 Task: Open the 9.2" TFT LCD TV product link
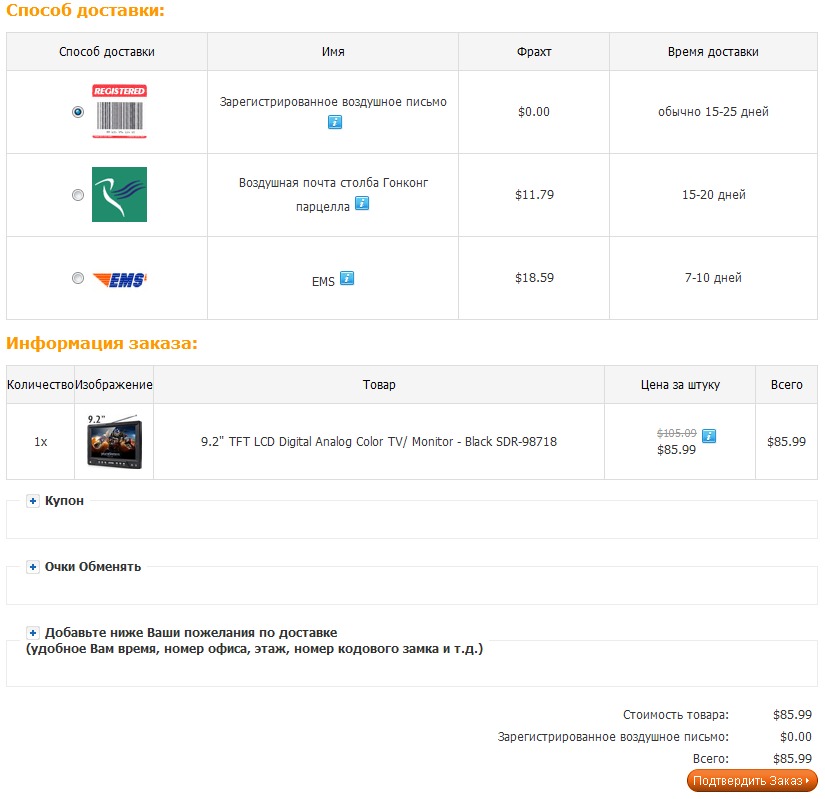[x=379, y=442]
